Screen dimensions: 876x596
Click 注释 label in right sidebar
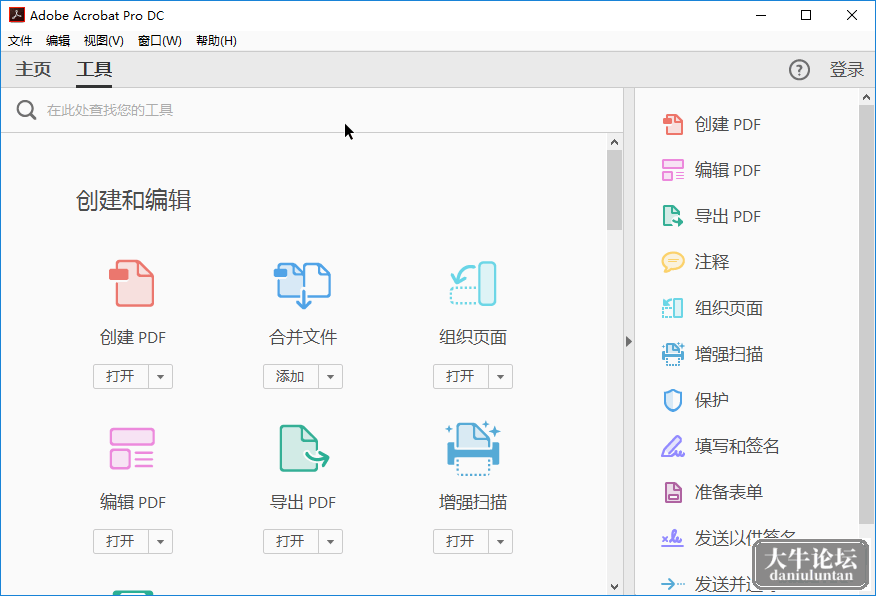point(712,262)
